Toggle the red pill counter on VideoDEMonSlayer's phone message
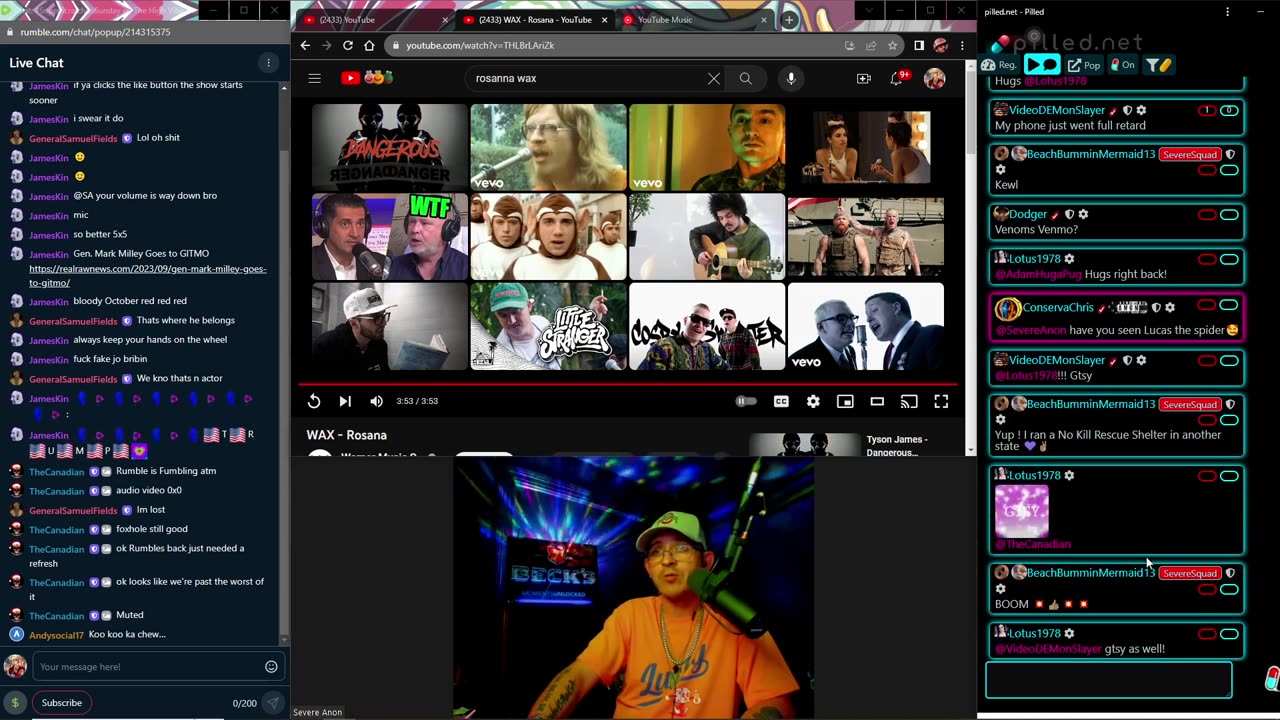 tap(1207, 110)
